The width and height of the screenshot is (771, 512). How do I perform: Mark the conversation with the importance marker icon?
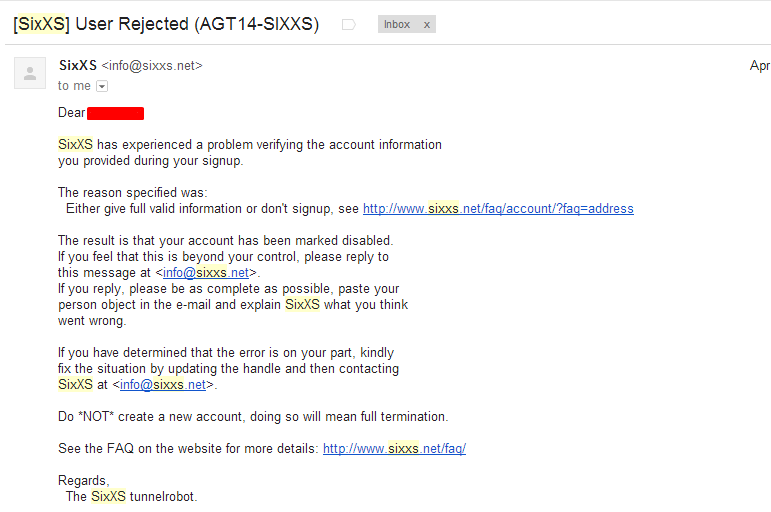click(349, 25)
